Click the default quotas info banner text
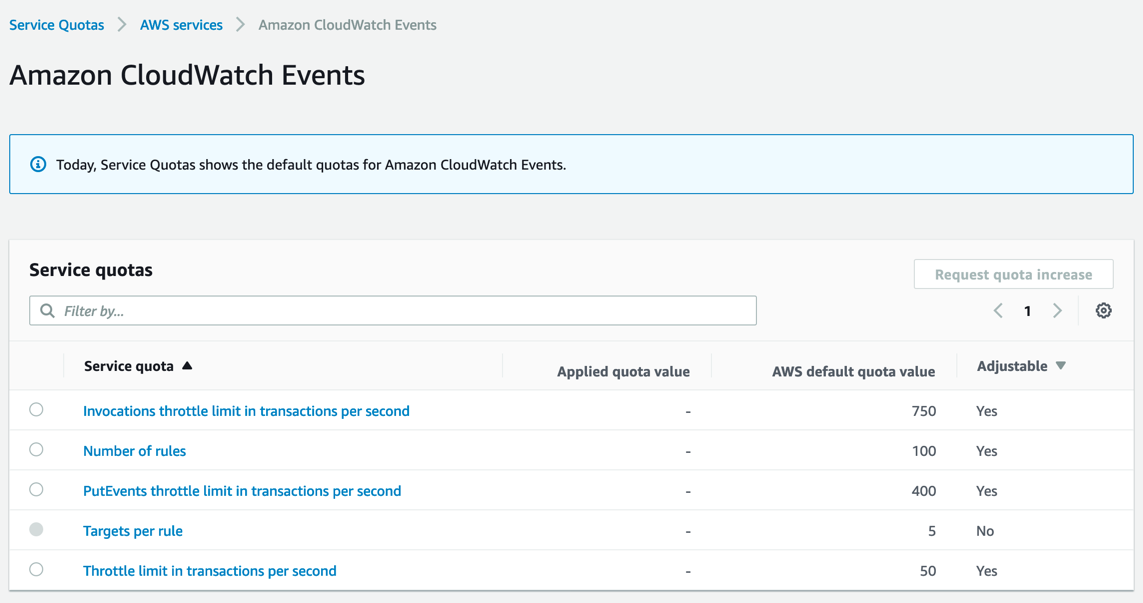 pos(311,165)
